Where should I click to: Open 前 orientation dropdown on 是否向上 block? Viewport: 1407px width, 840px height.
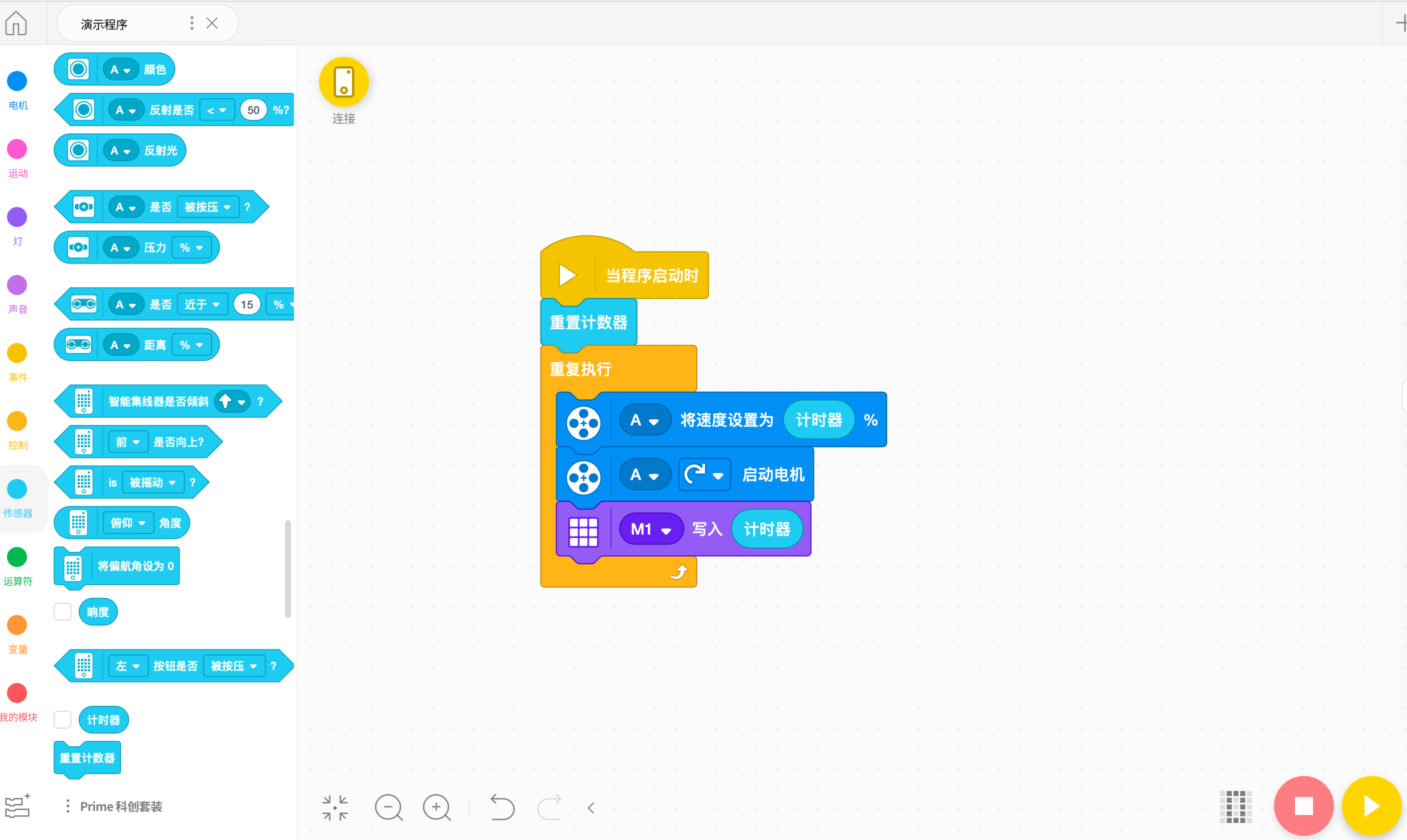[128, 442]
